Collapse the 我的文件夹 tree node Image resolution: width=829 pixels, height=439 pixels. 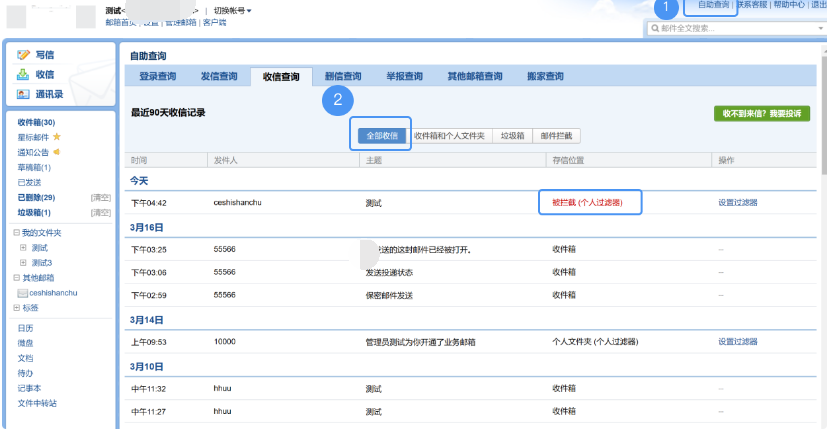16,232
